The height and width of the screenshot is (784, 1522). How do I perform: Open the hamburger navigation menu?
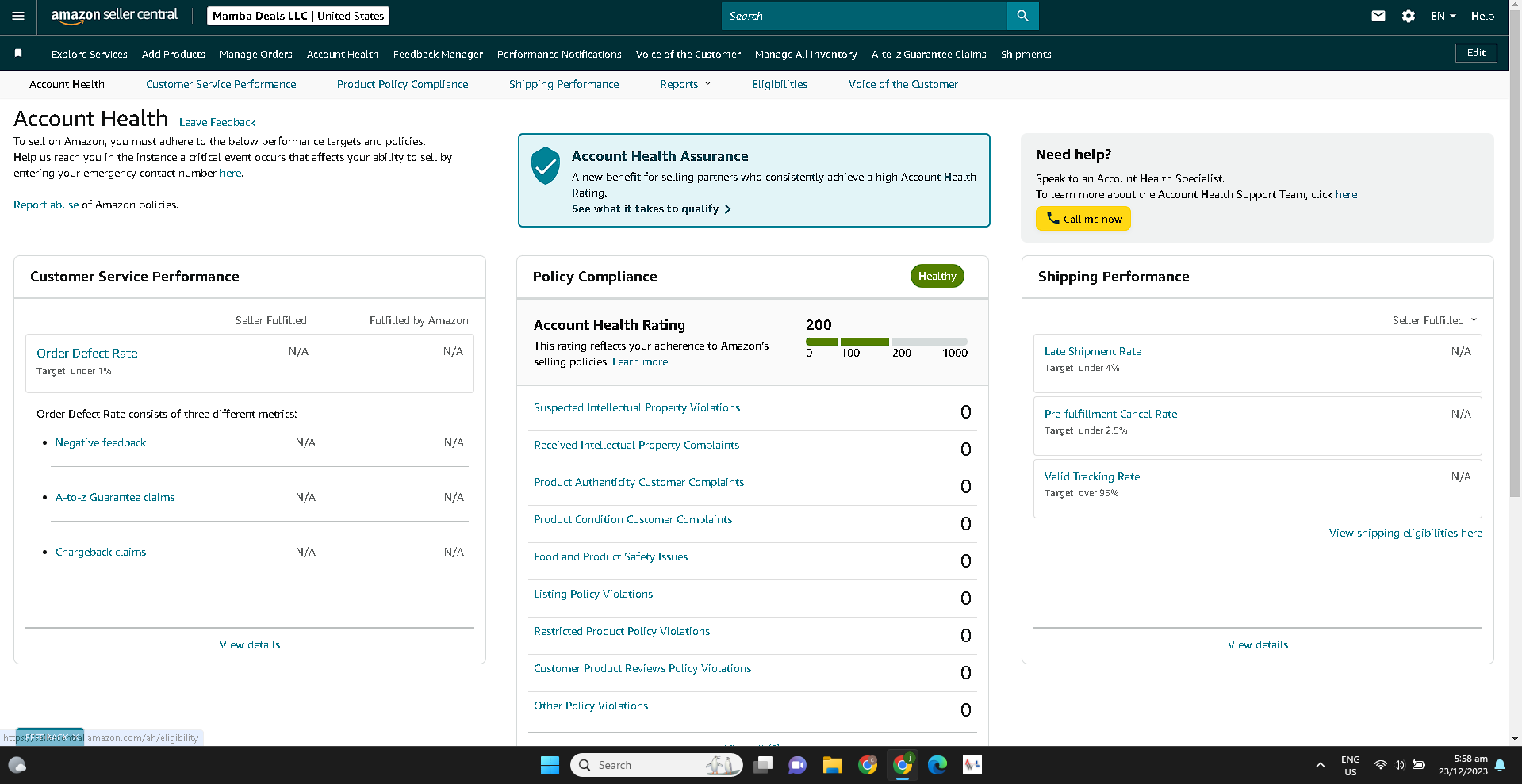coord(18,16)
